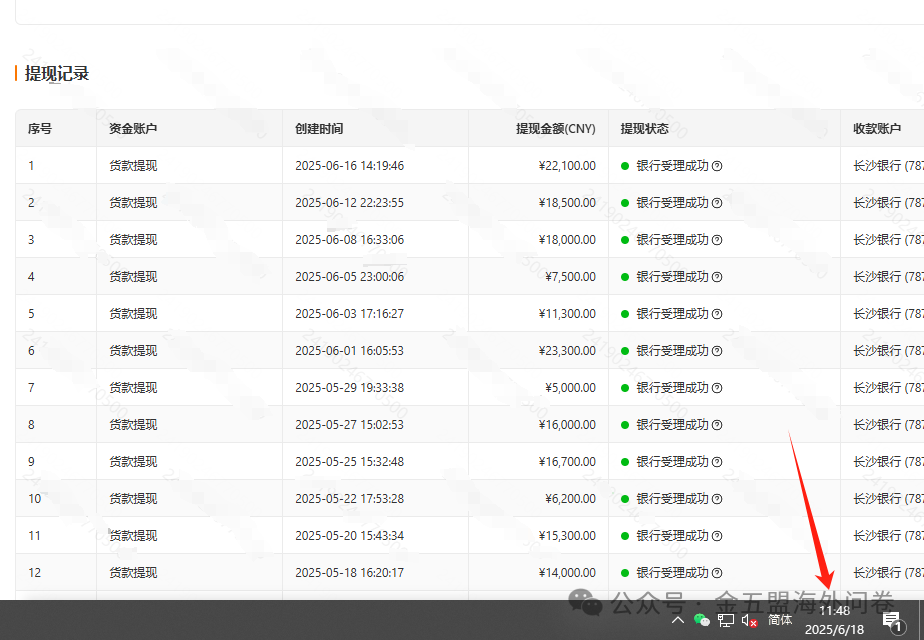924x640 pixels.
Task: Select the timestamp 2025-05-22 17:53:28
Action: pos(349,499)
